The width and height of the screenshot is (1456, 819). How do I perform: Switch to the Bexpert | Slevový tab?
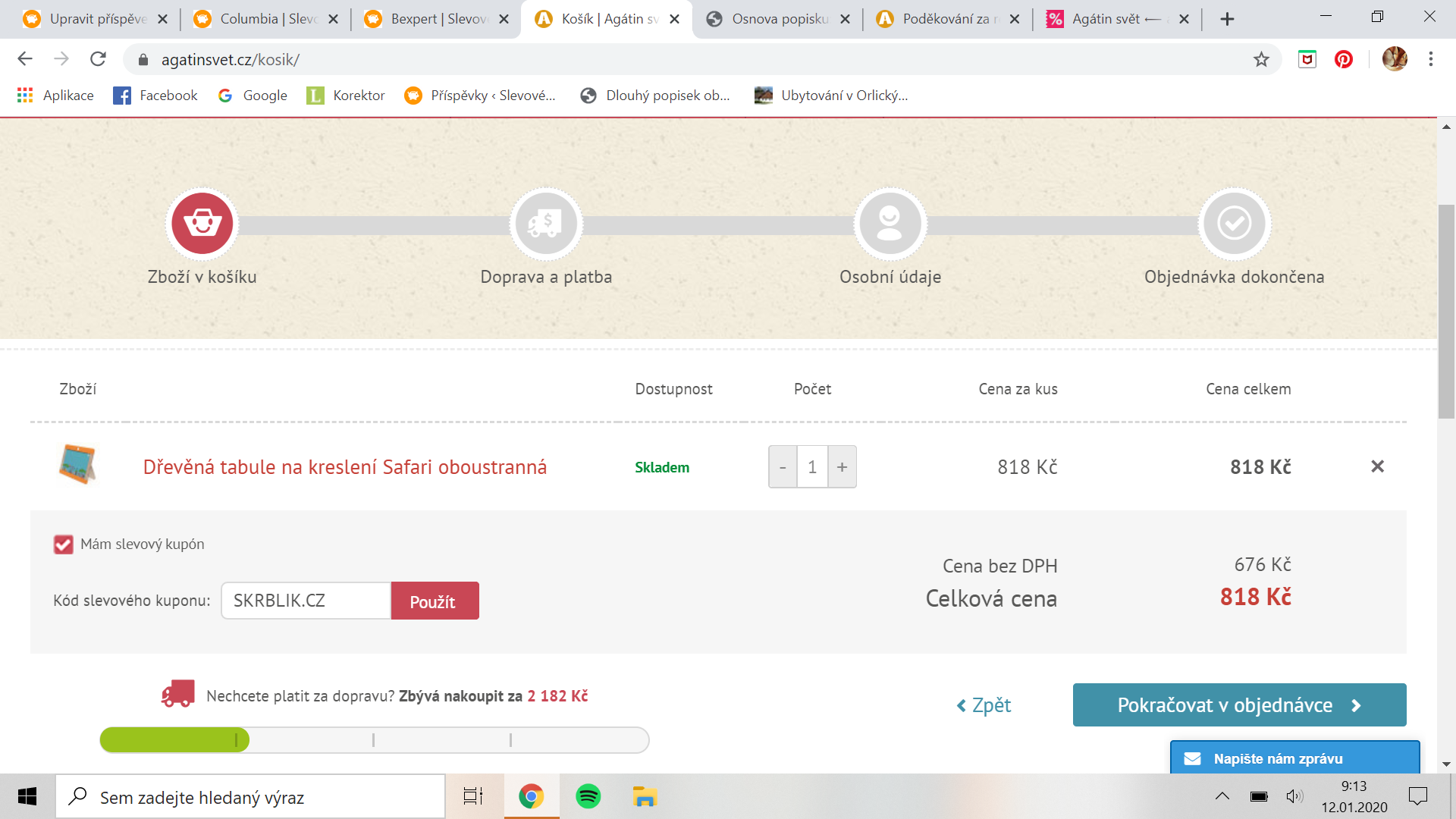click(436, 19)
